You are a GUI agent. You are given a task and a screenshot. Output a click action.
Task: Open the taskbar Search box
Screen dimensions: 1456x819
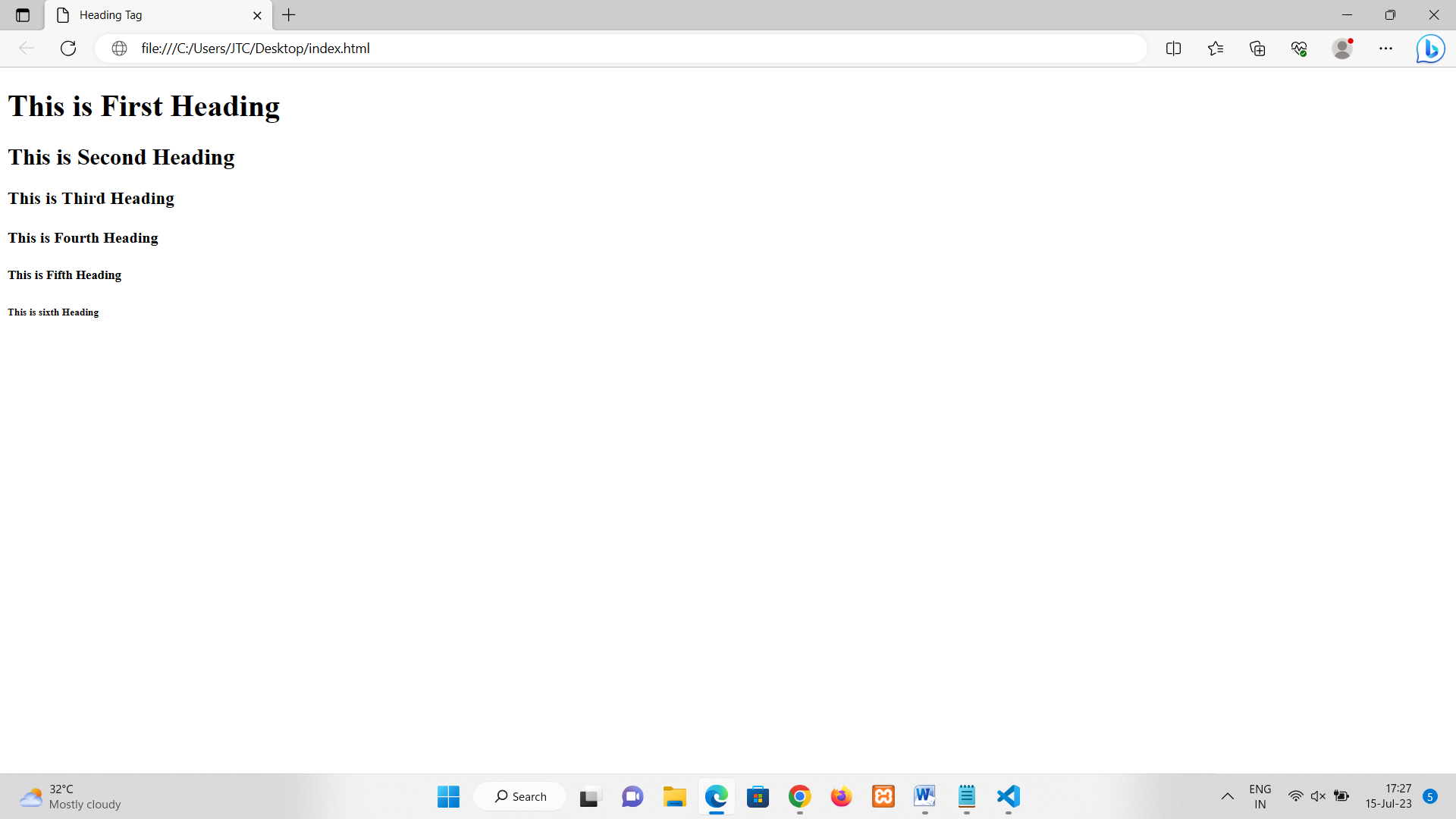[x=520, y=796]
